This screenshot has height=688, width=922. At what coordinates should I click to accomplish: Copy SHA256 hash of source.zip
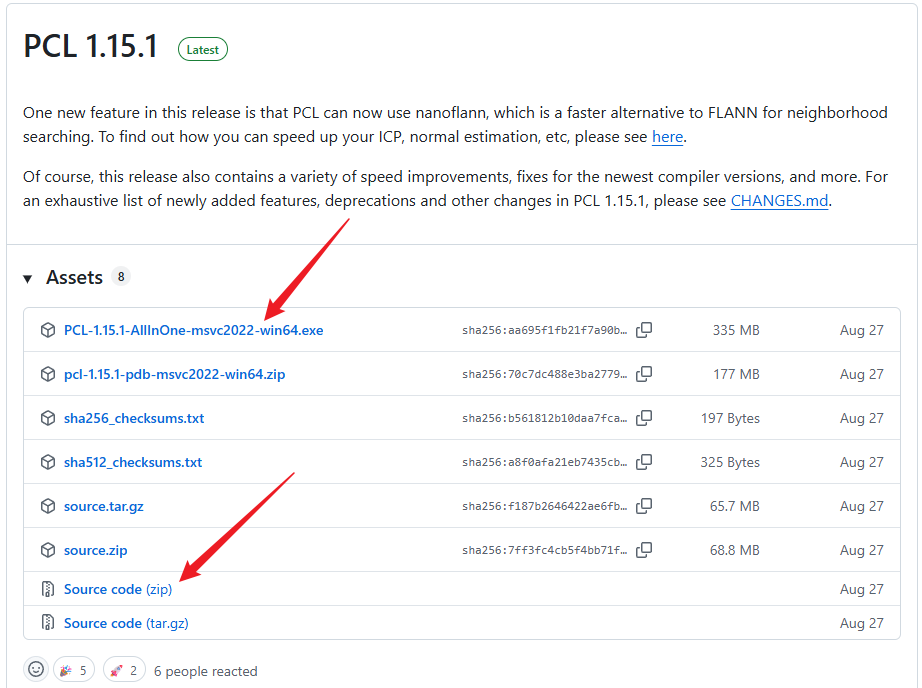(645, 550)
